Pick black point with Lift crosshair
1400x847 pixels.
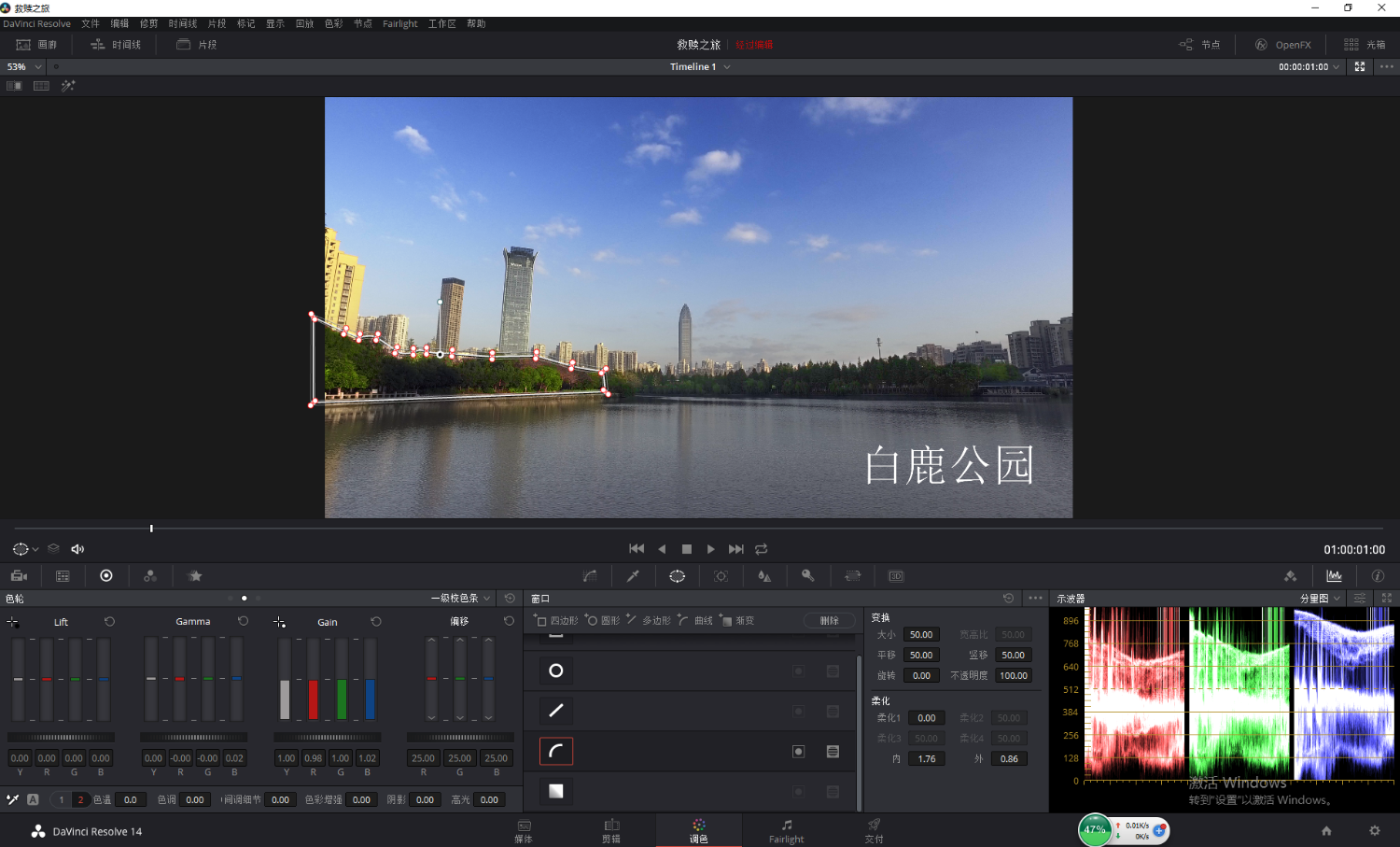(x=13, y=622)
